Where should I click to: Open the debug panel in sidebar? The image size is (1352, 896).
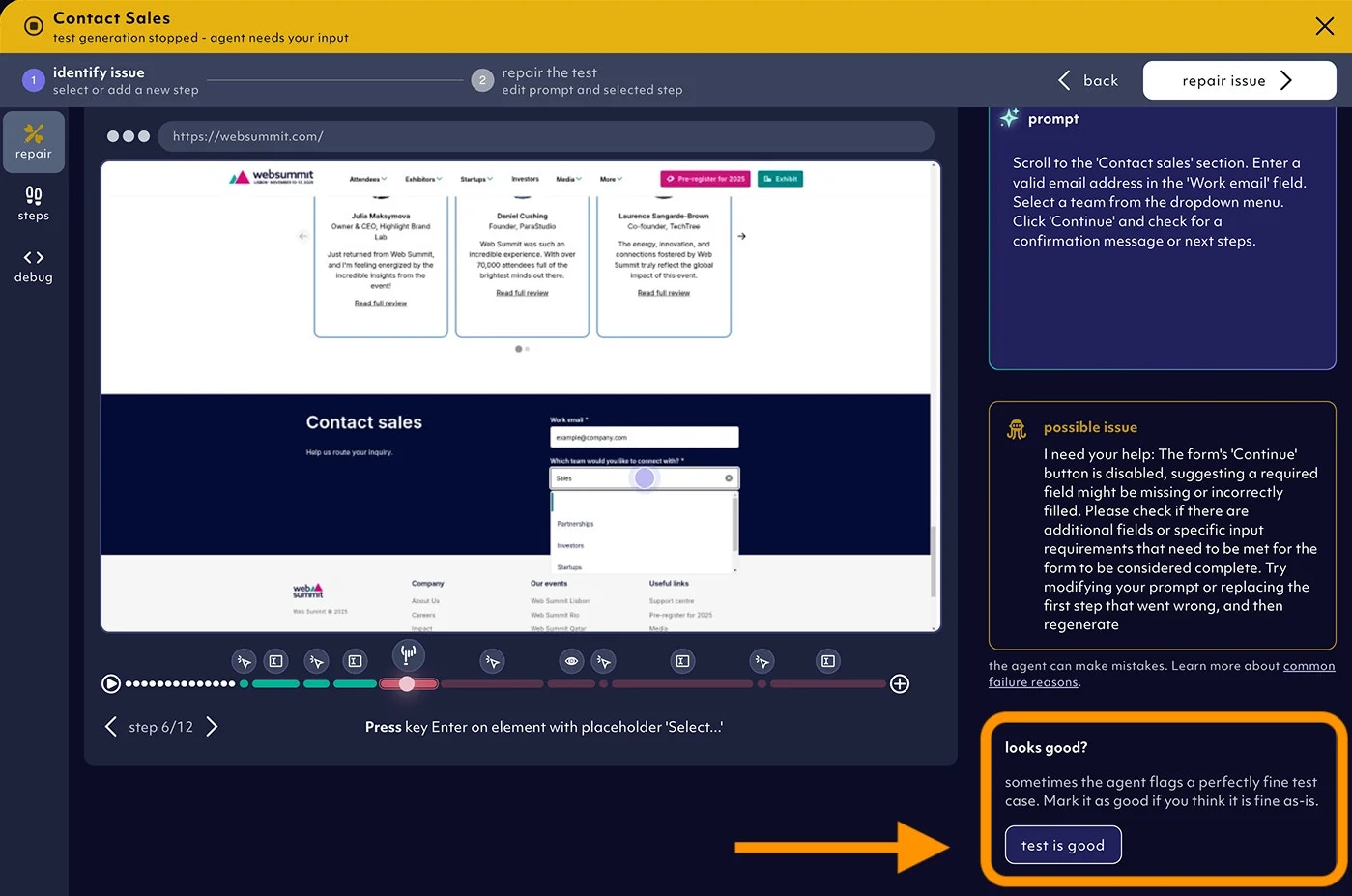coord(34,266)
